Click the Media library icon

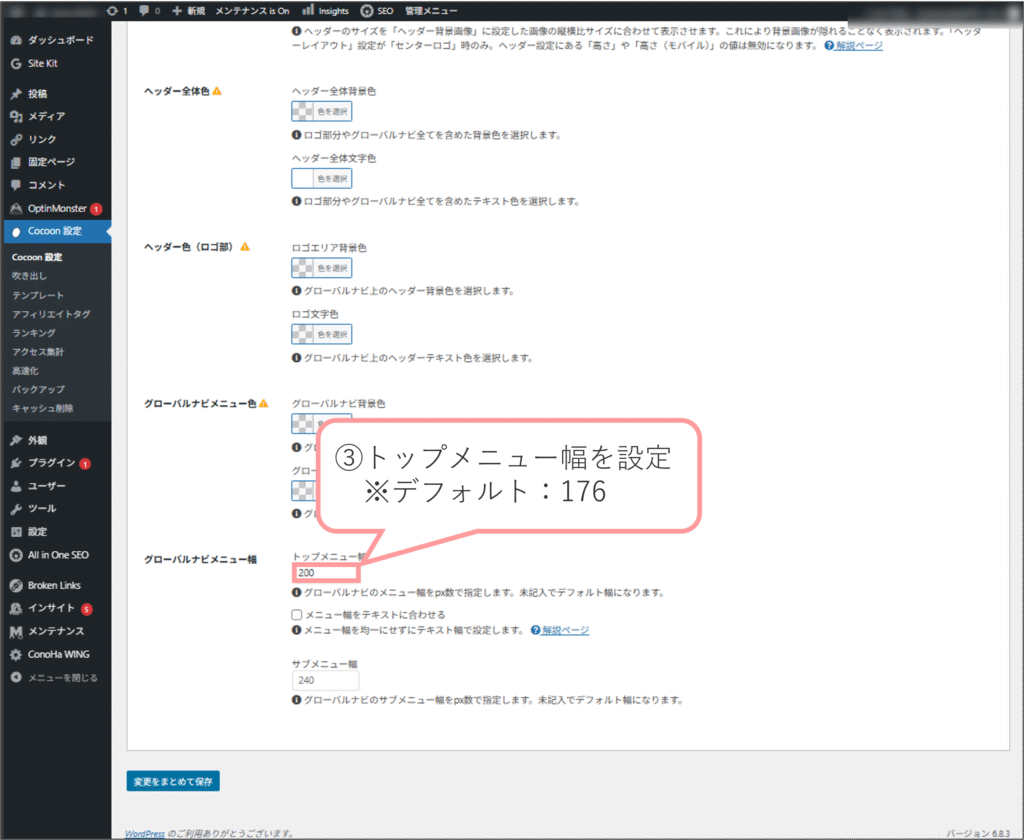tap(16, 117)
